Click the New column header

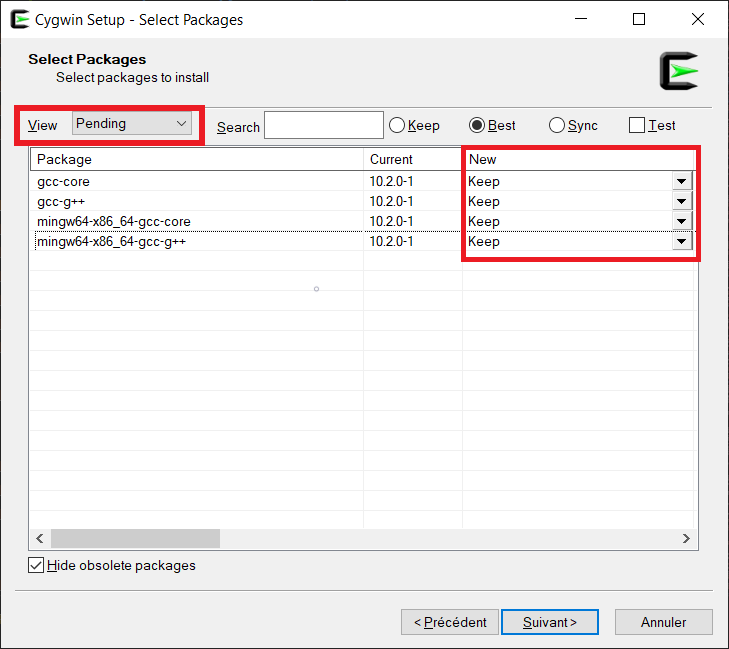tap(579, 159)
